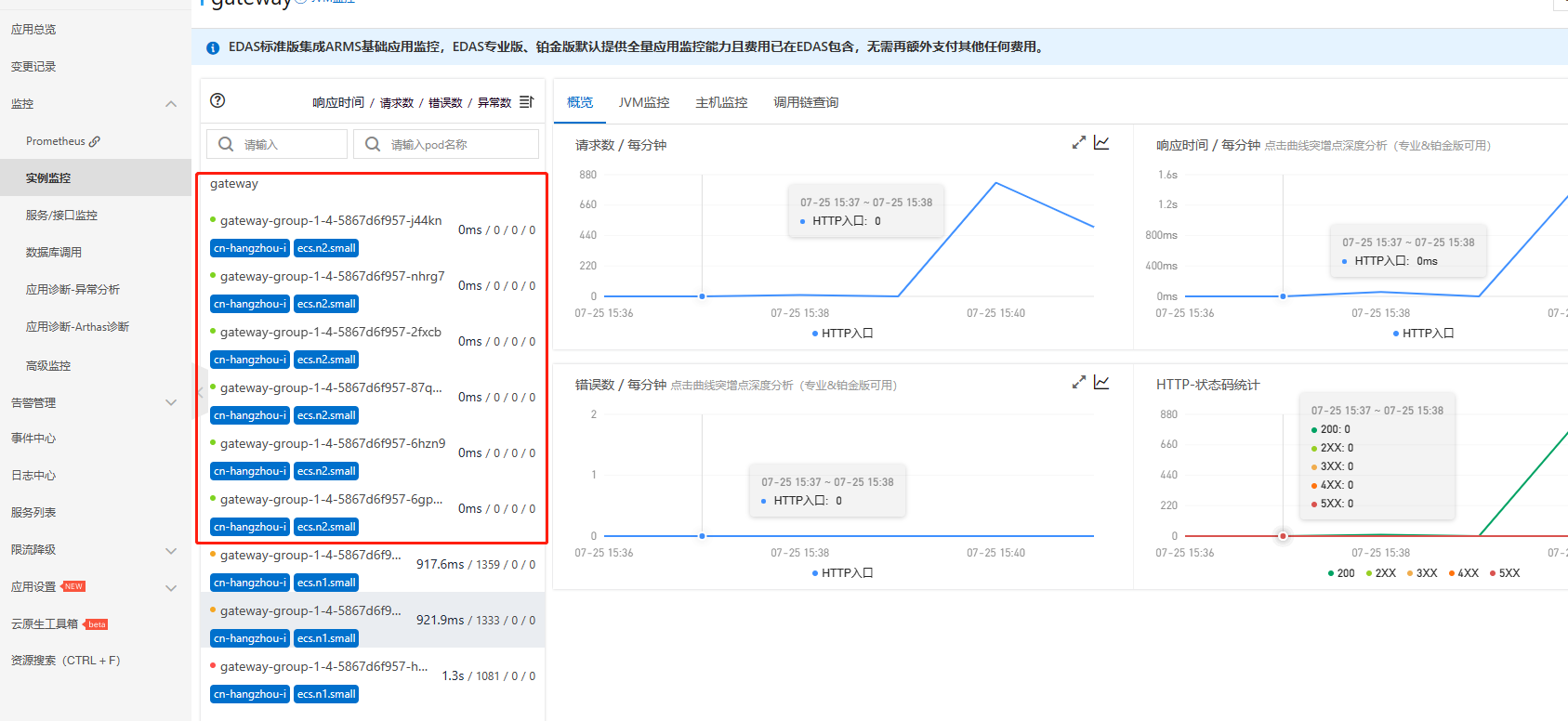Select instance with 1.3s response time
The height and width of the screenshot is (721, 1568).
[372, 677]
